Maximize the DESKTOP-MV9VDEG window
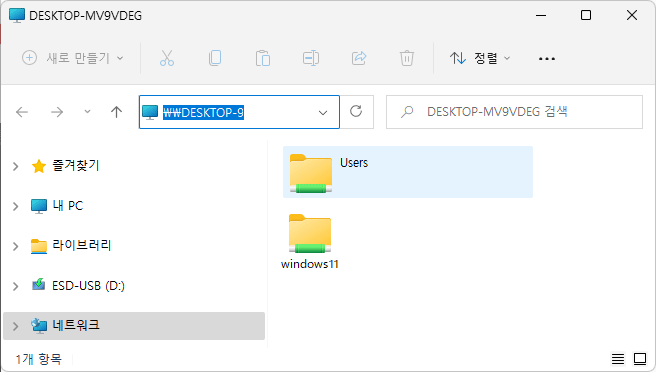 coord(586,15)
